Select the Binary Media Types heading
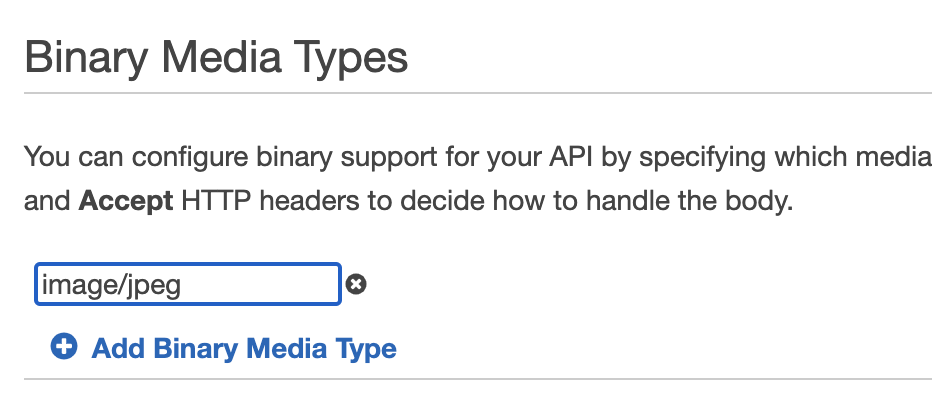Image resolution: width=932 pixels, height=402 pixels. [x=216, y=58]
